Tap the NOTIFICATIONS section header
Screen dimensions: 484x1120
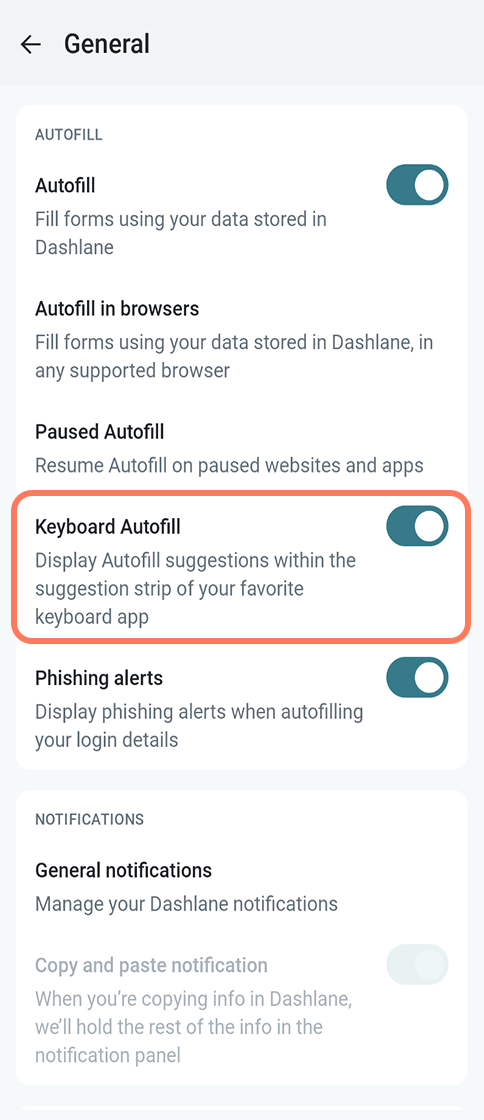pyautogui.click(x=89, y=819)
